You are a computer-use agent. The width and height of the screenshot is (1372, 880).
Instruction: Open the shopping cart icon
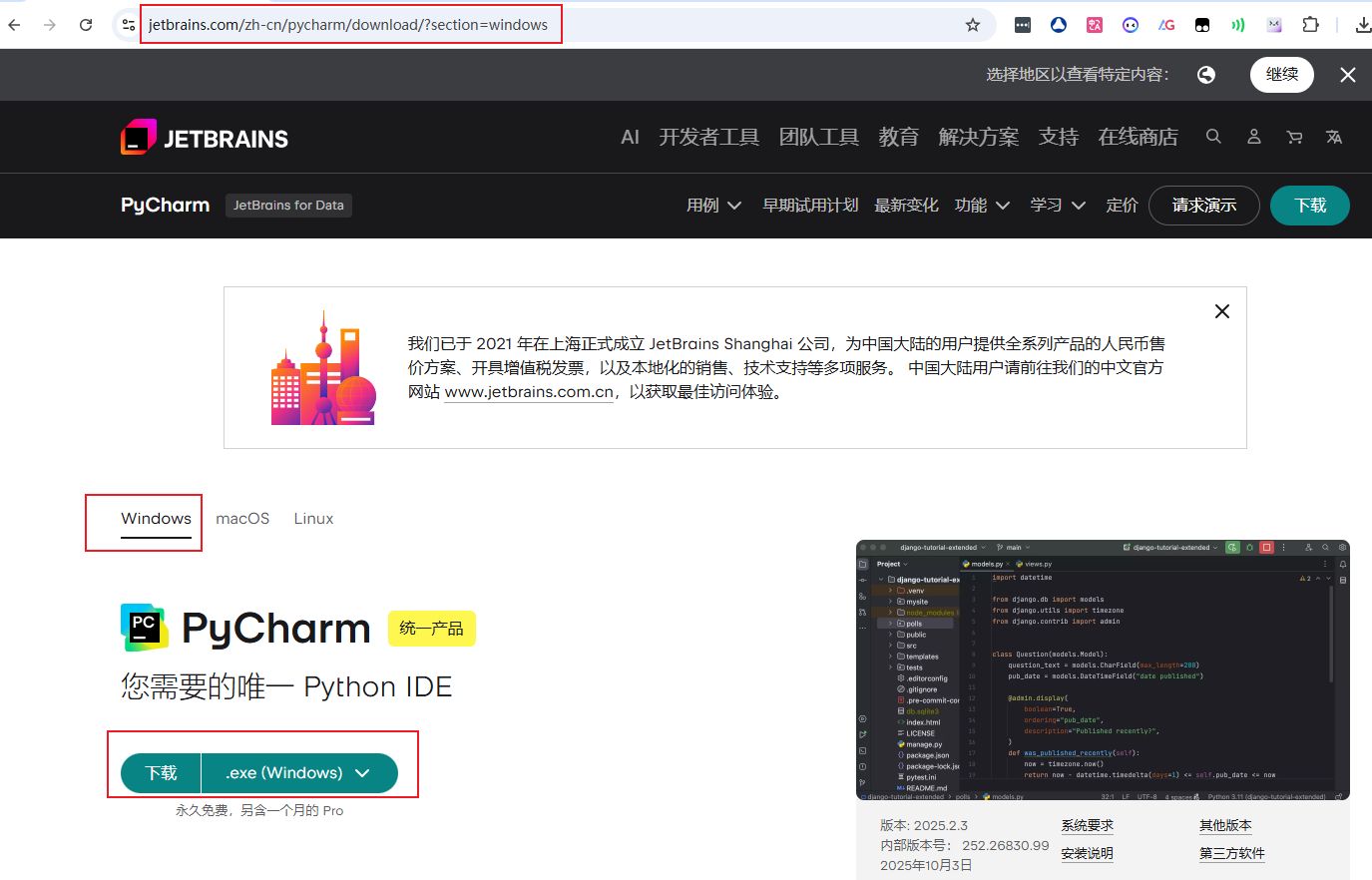point(1294,137)
